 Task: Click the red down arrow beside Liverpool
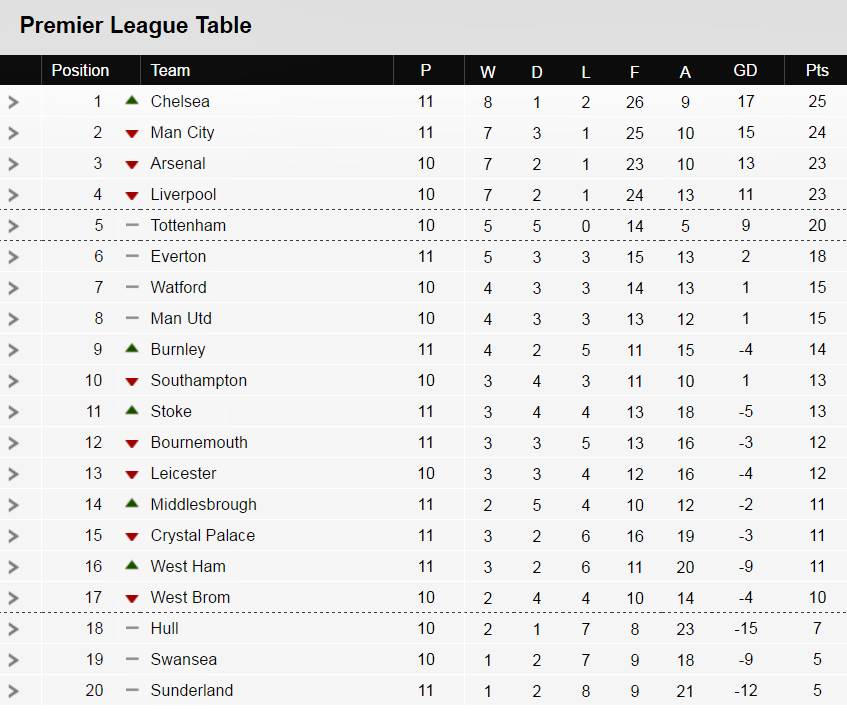click(131, 195)
